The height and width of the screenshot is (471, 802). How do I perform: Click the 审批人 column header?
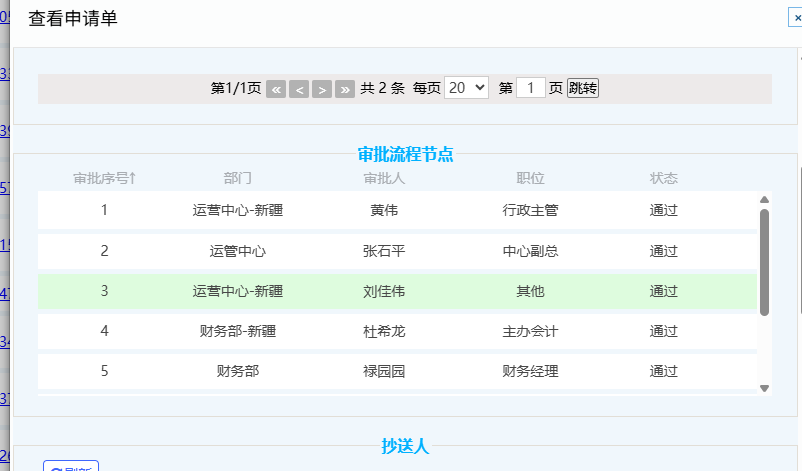[384, 178]
